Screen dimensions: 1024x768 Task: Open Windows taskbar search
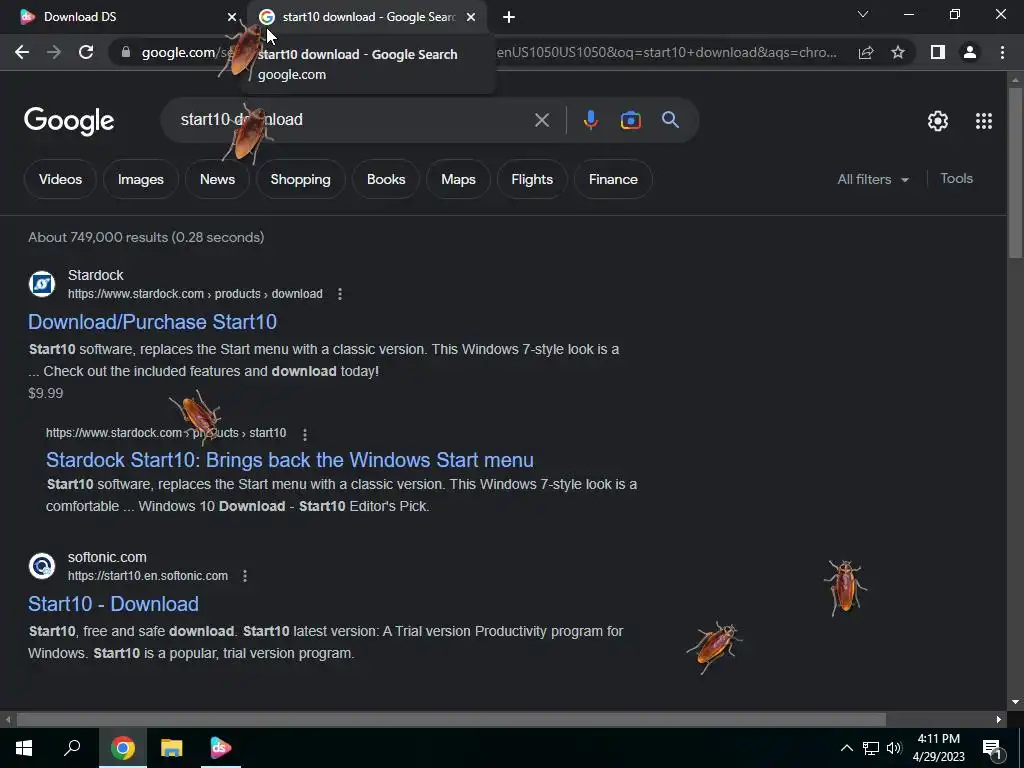72,748
